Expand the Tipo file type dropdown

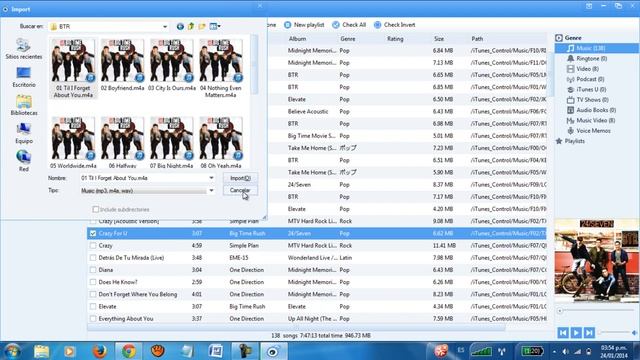(x=211, y=191)
